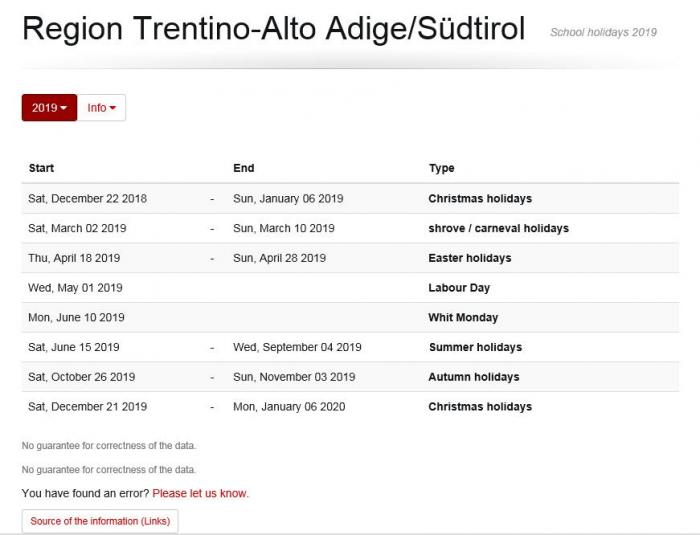Click the End column header
Screen dimensions: 700x535
pyautogui.click(x=244, y=168)
